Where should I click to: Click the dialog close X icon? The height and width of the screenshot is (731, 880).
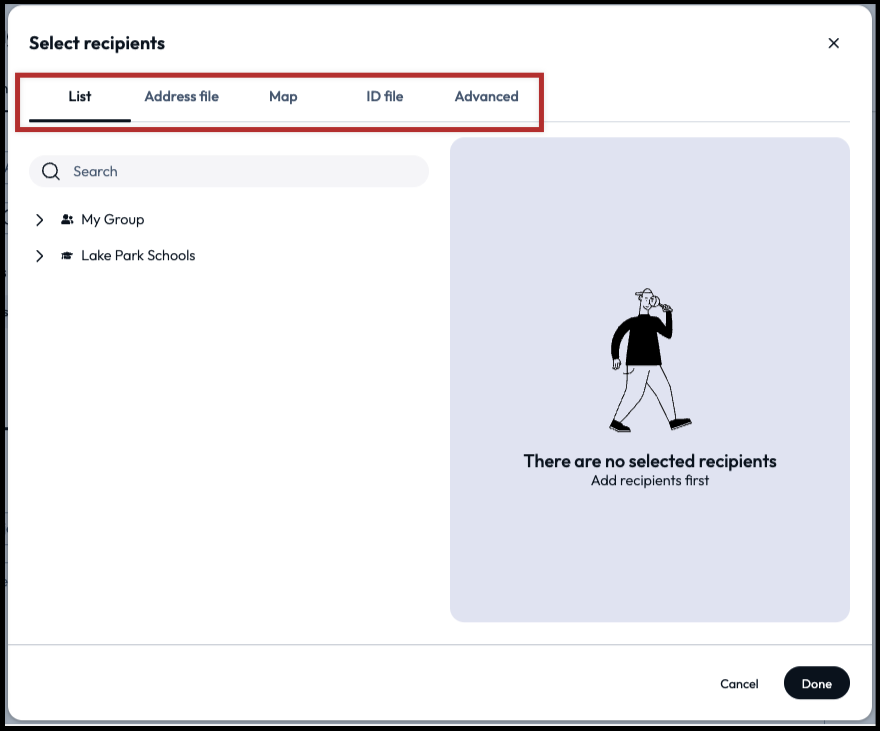coord(833,43)
